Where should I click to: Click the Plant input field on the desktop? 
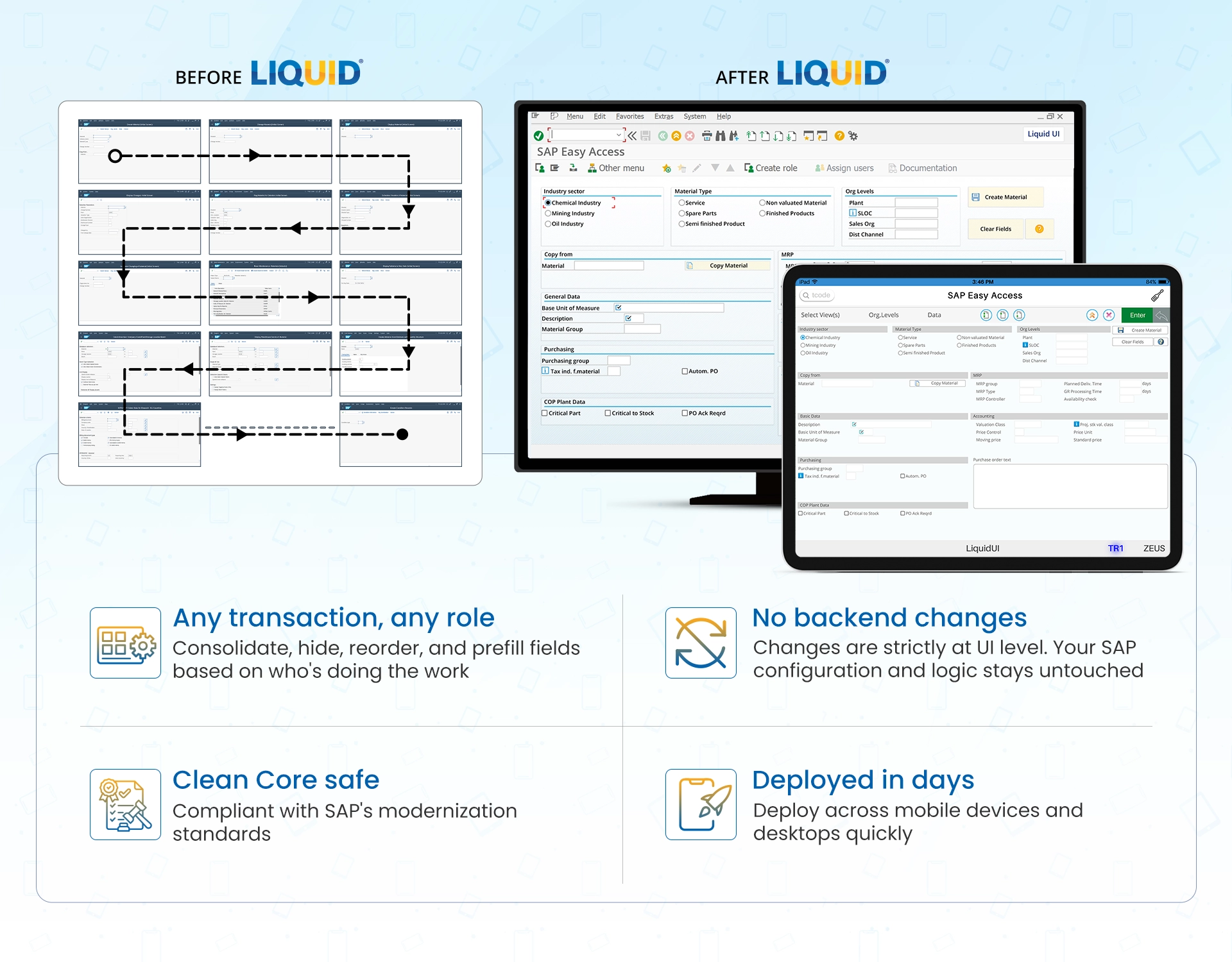pyautogui.click(x=916, y=203)
